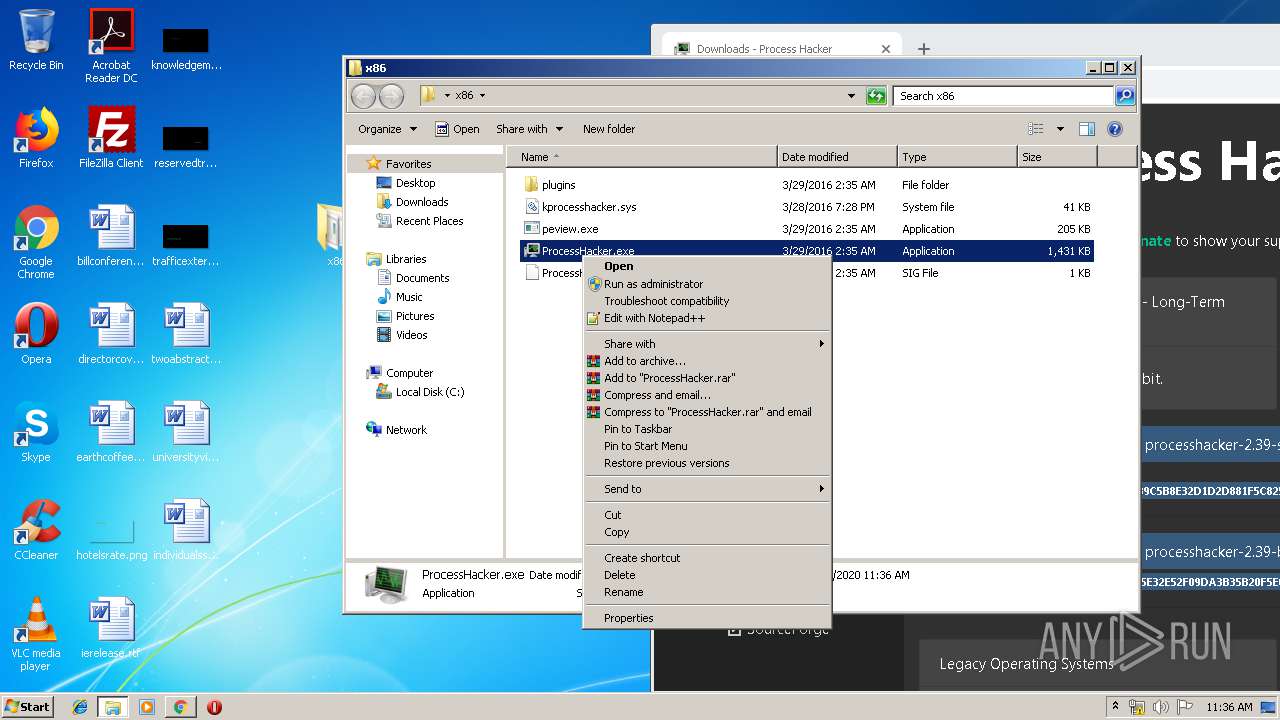Change view using the views icon in Explorer

coord(1036,129)
